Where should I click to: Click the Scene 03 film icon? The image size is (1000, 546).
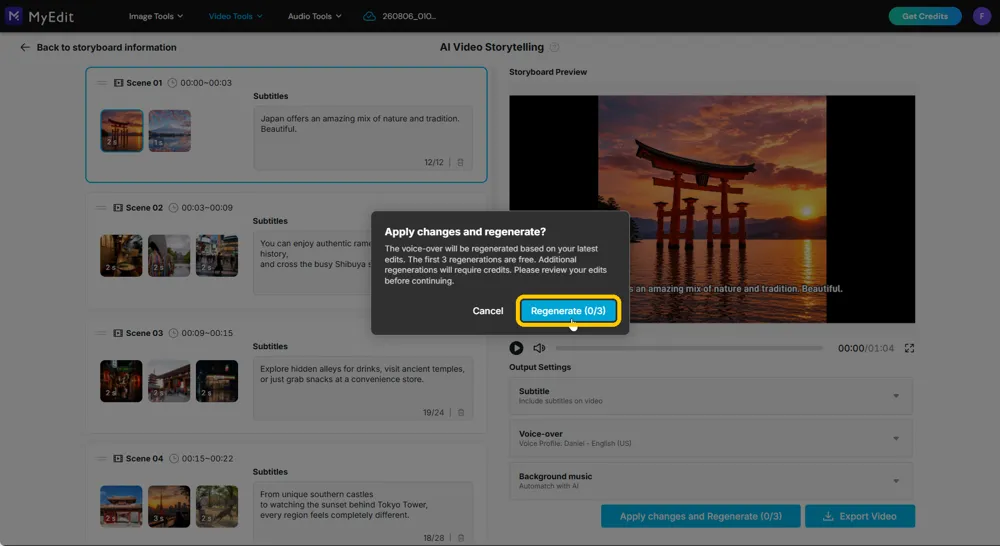pyautogui.click(x=118, y=333)
